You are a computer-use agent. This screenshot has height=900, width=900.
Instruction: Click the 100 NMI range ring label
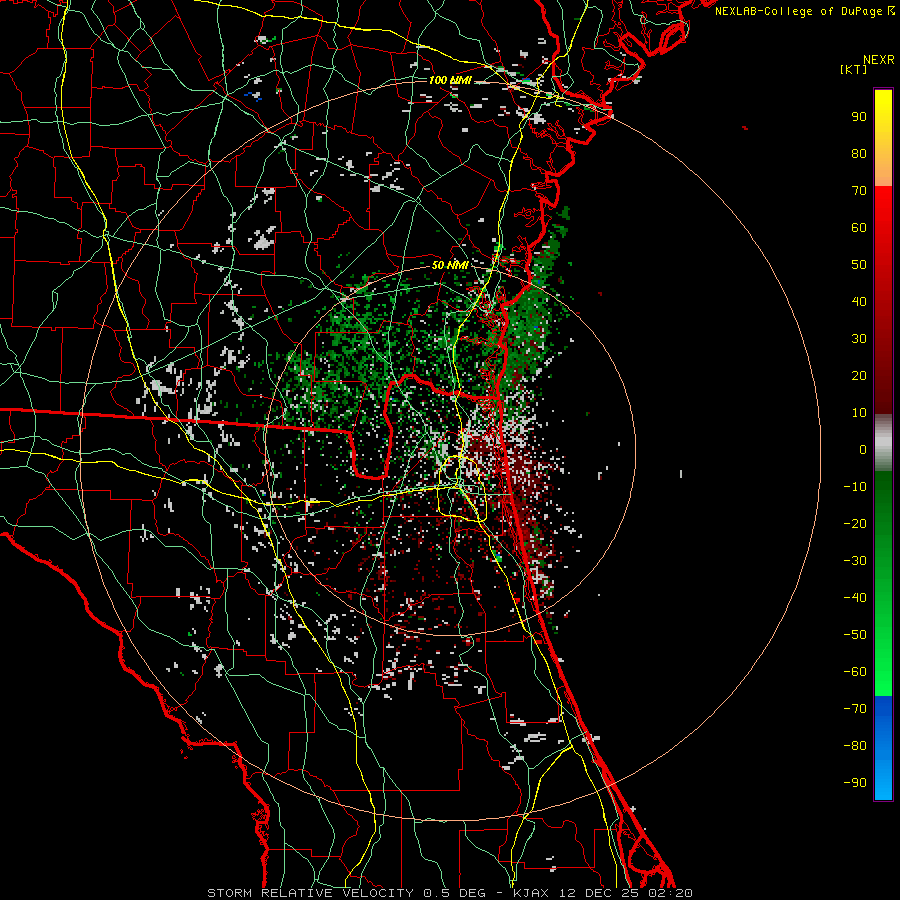(450, 80)
